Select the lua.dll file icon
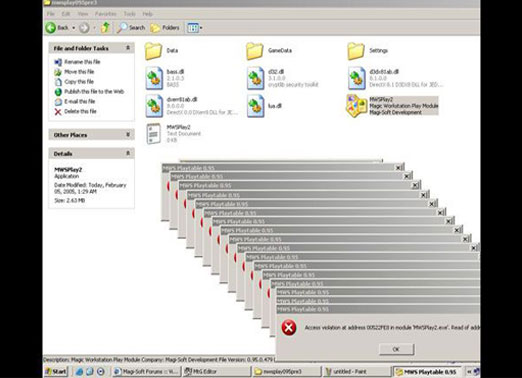 pyautogui.click(x=255, y=106)
